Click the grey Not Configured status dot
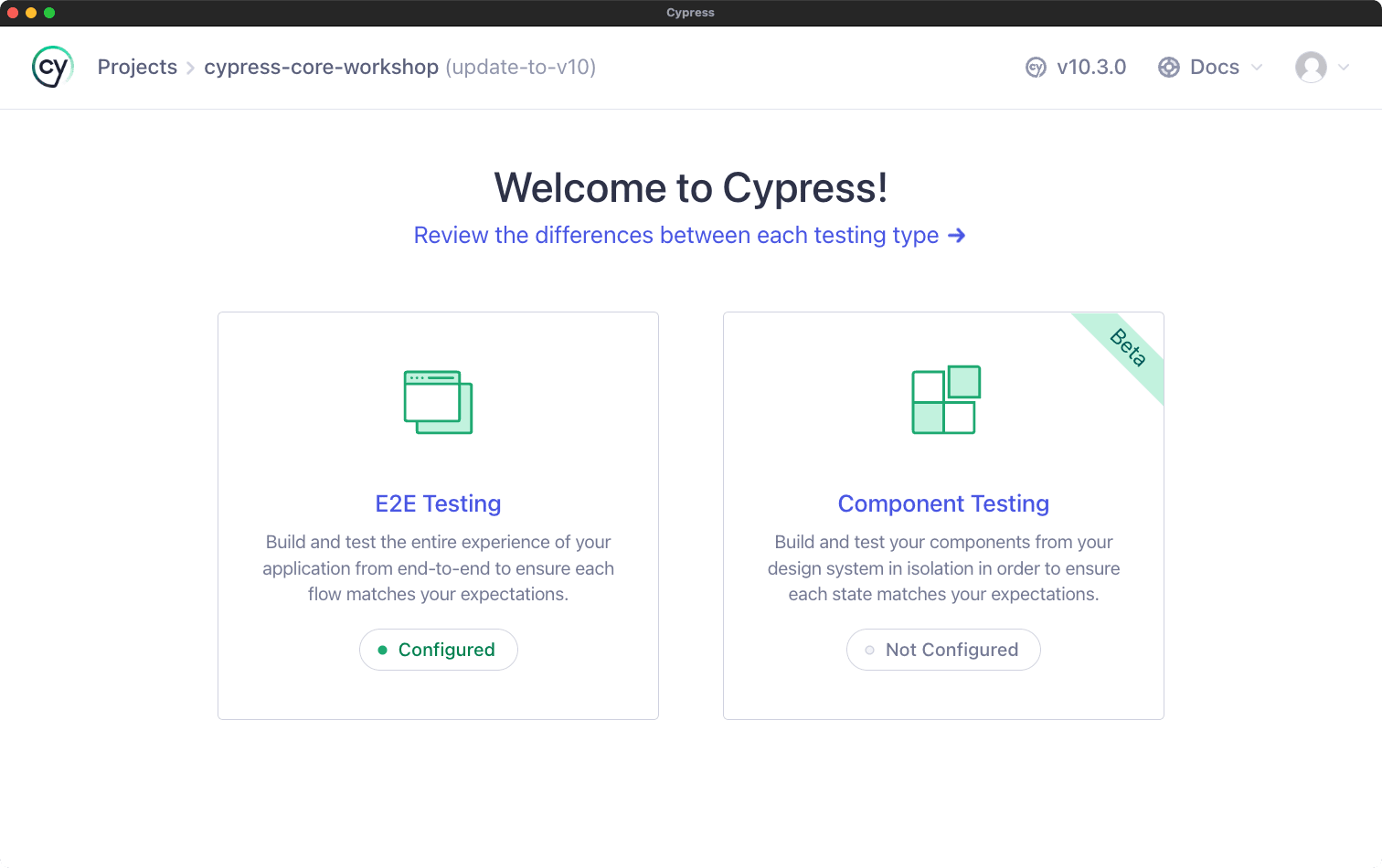The image size is (1382, 868). coord(870,651)
